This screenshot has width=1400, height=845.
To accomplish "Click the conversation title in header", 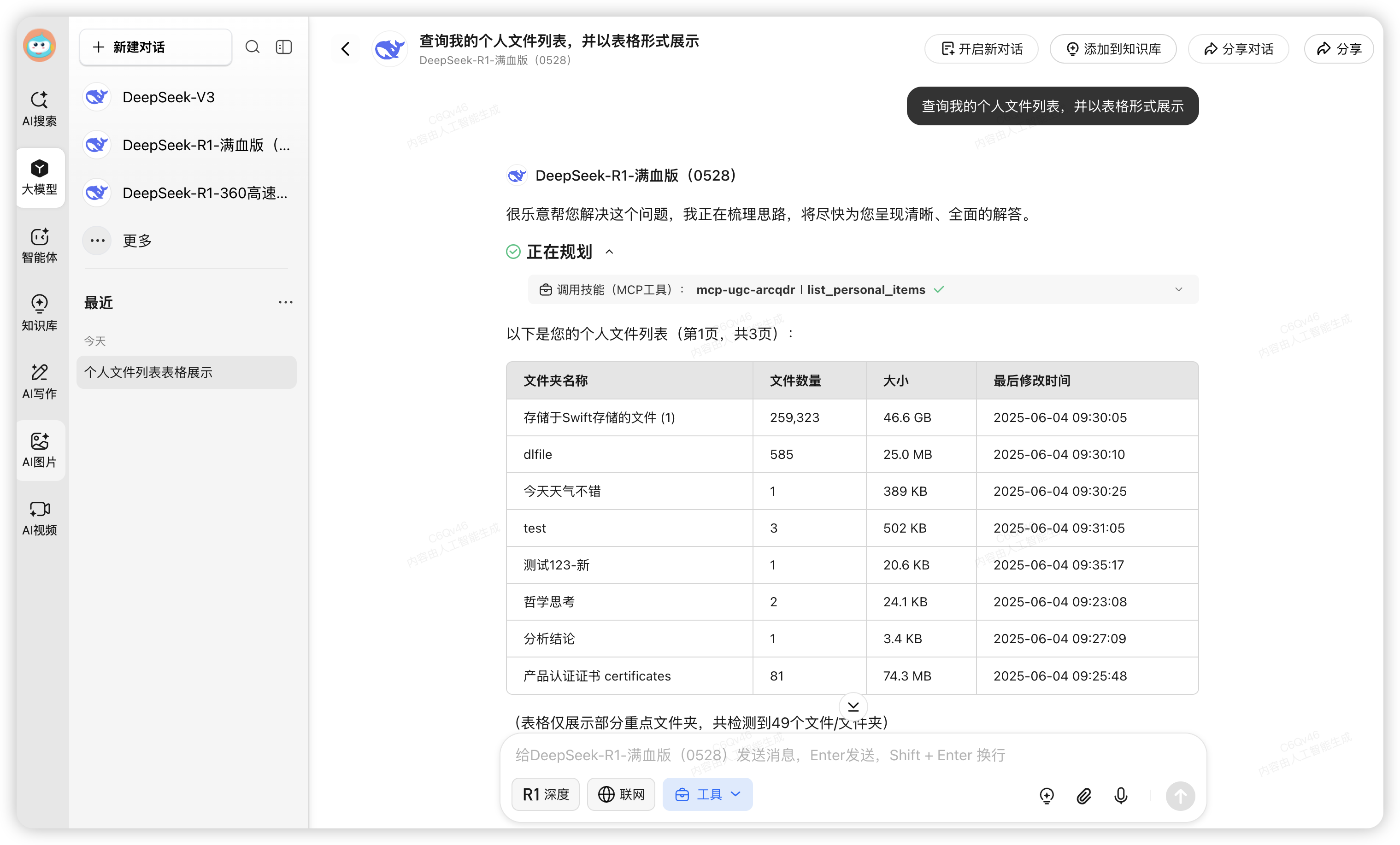I will [559, 41].
